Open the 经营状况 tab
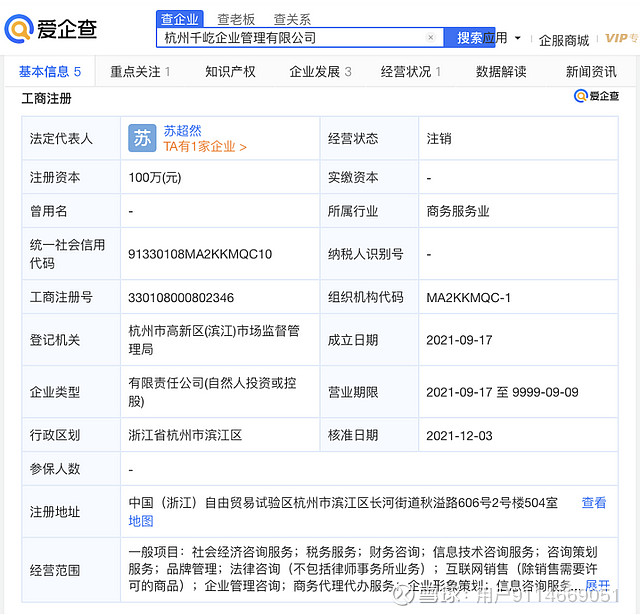 pyautogui.click(x=411, y=72)
